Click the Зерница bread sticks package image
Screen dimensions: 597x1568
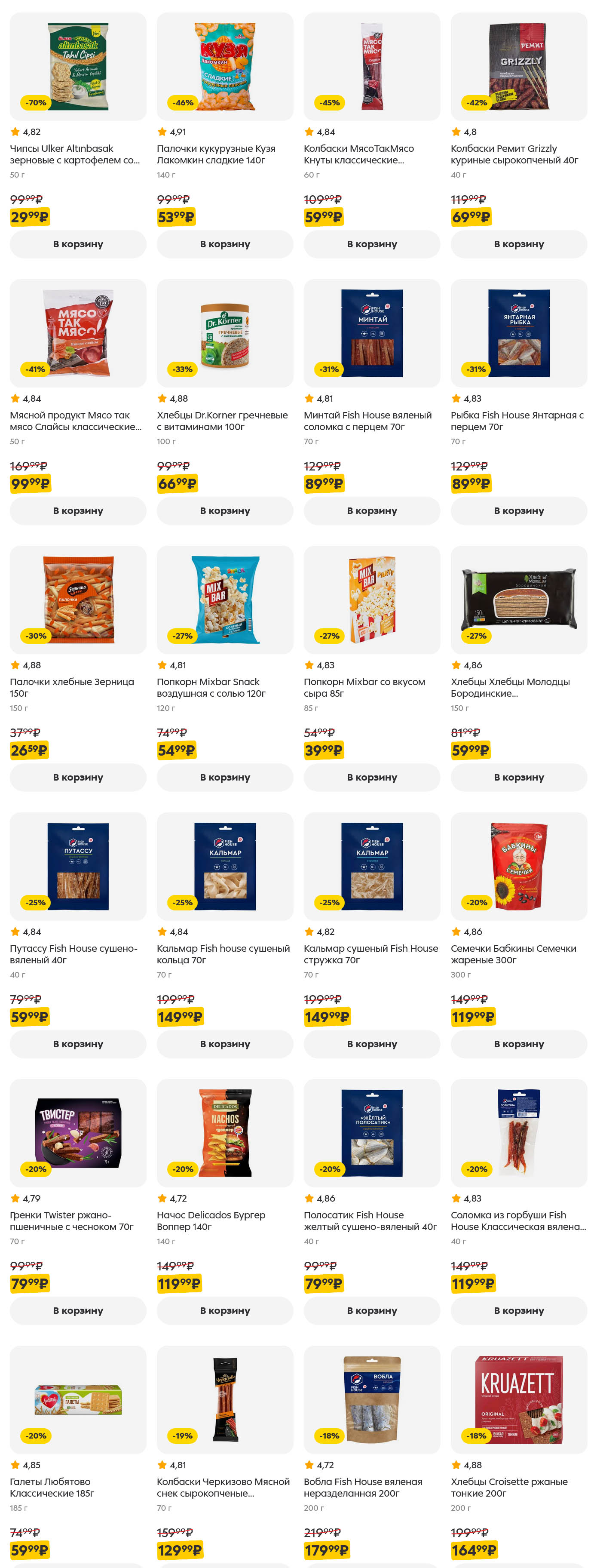coord(78,600)
